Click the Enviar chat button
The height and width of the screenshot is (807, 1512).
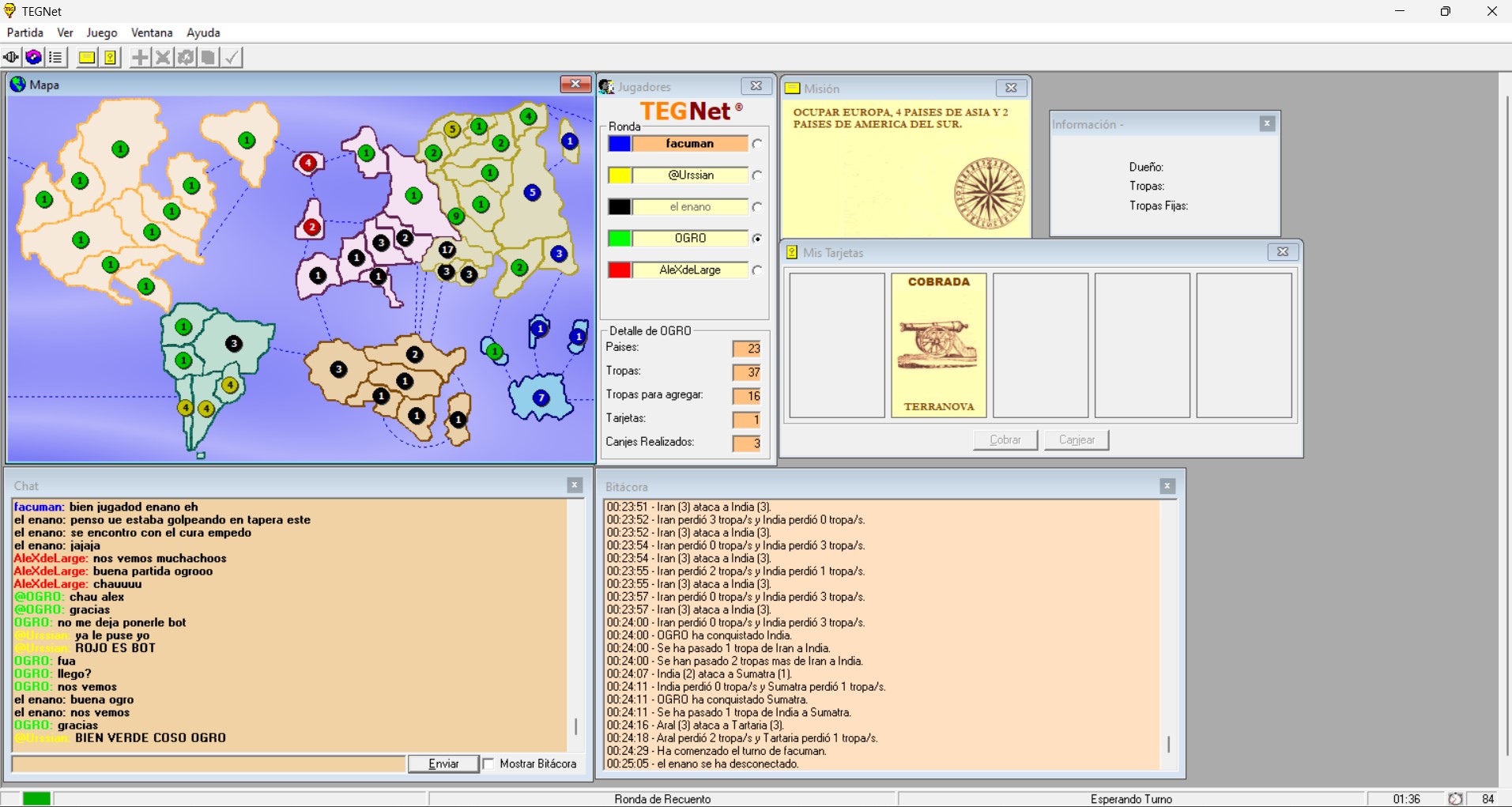[x=443, y=764]
